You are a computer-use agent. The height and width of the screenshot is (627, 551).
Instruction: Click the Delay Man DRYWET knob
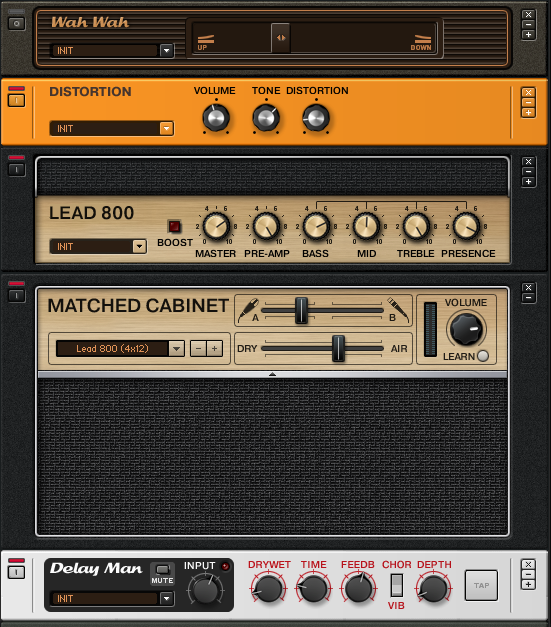(268, 588)
